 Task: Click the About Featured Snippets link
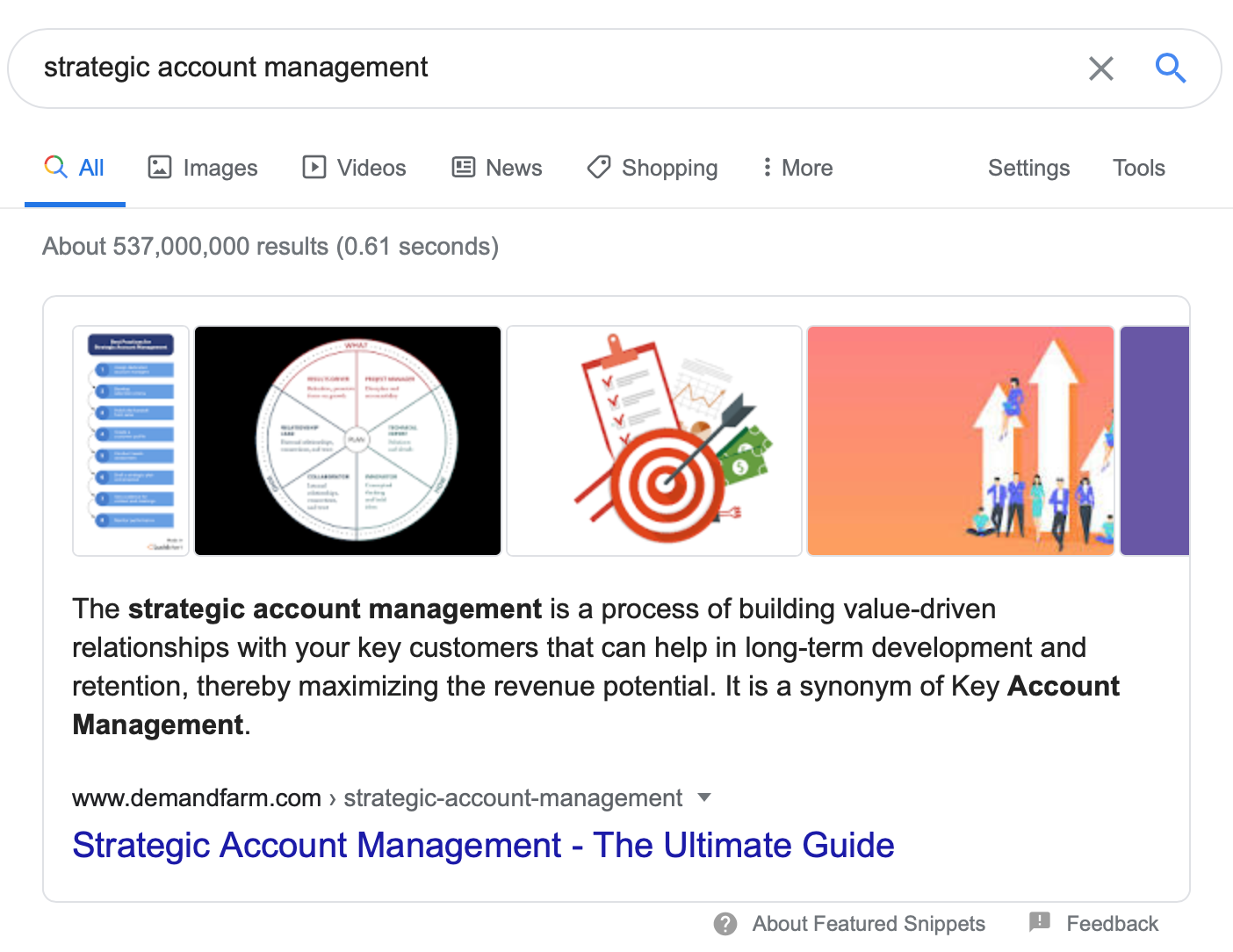pyautogui.click(x=869, y=924)
